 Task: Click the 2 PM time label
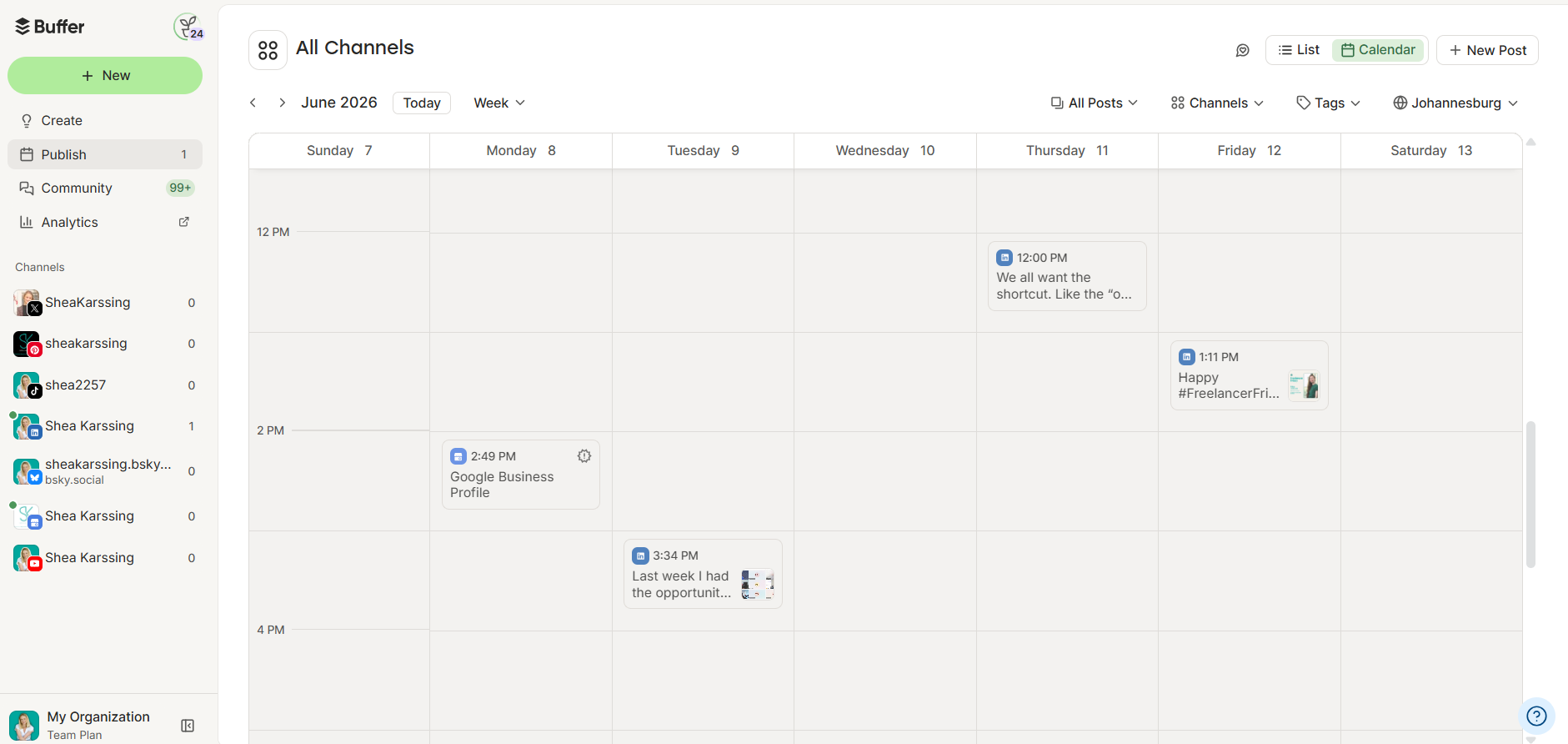coord(270,430)
